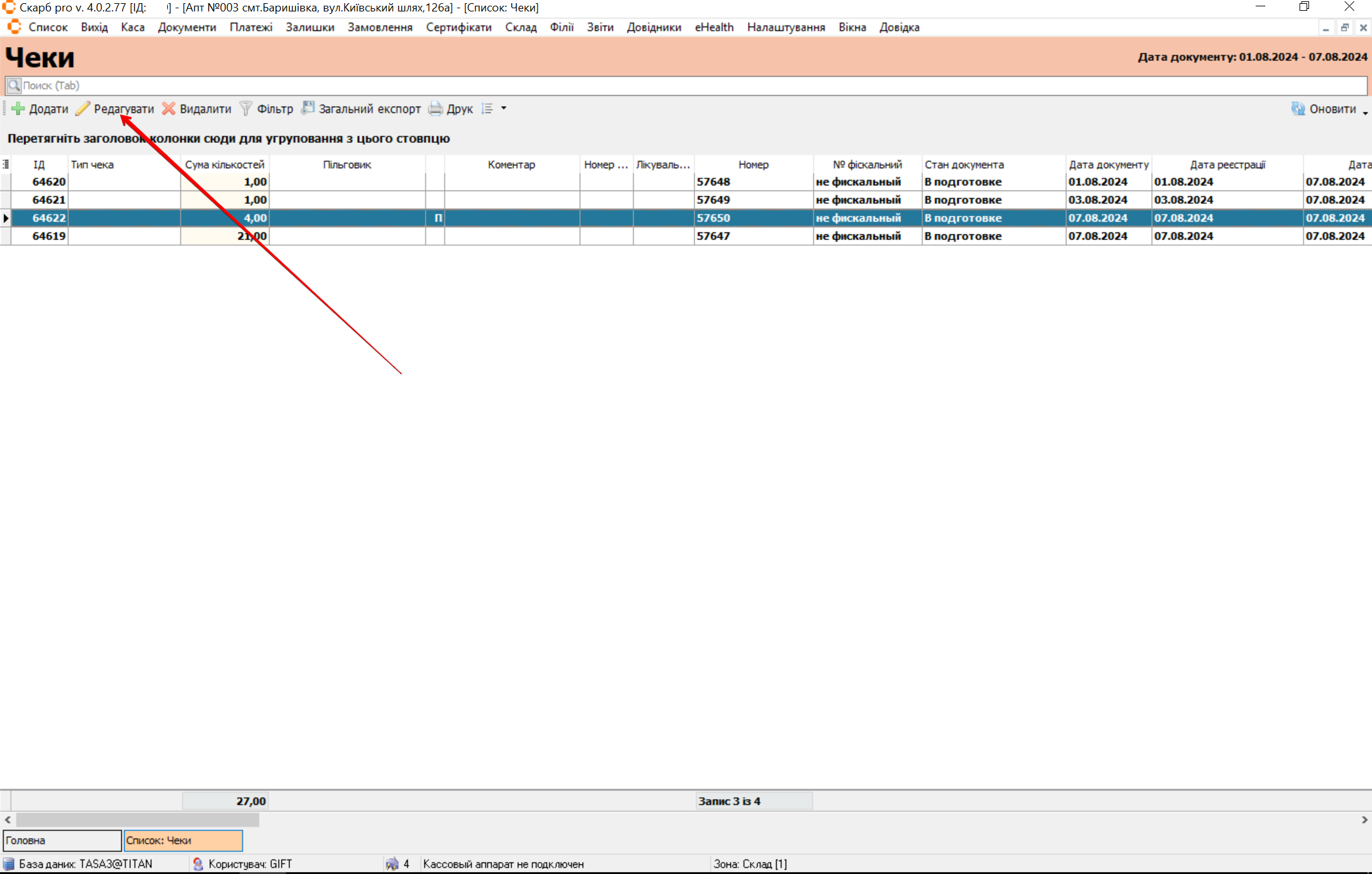Screen dimensions: 1372x874
Task: Click the horizontal scrollbar right arrow
Action: (1364, 820)
